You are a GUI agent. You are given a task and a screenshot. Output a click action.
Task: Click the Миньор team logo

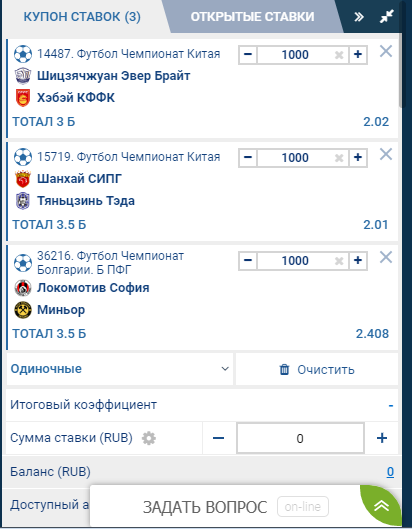[23, 310]
